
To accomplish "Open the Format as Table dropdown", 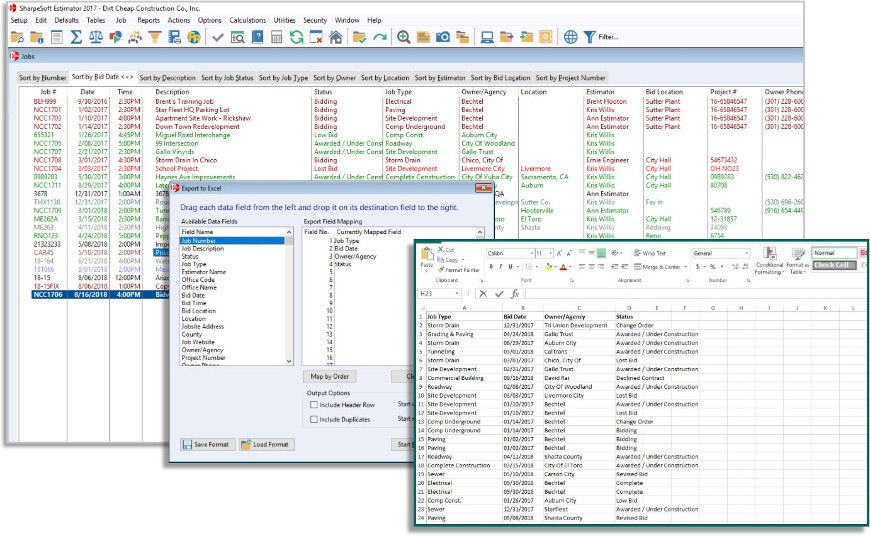I will click(x=797, y=261).
